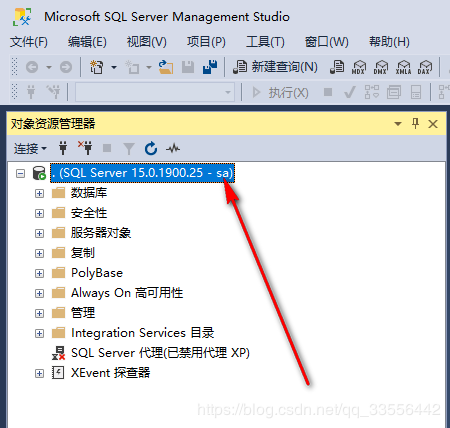The image size is (450, 428).
Task: Open the new project dropdown arrow
Action: click(114, 67)
